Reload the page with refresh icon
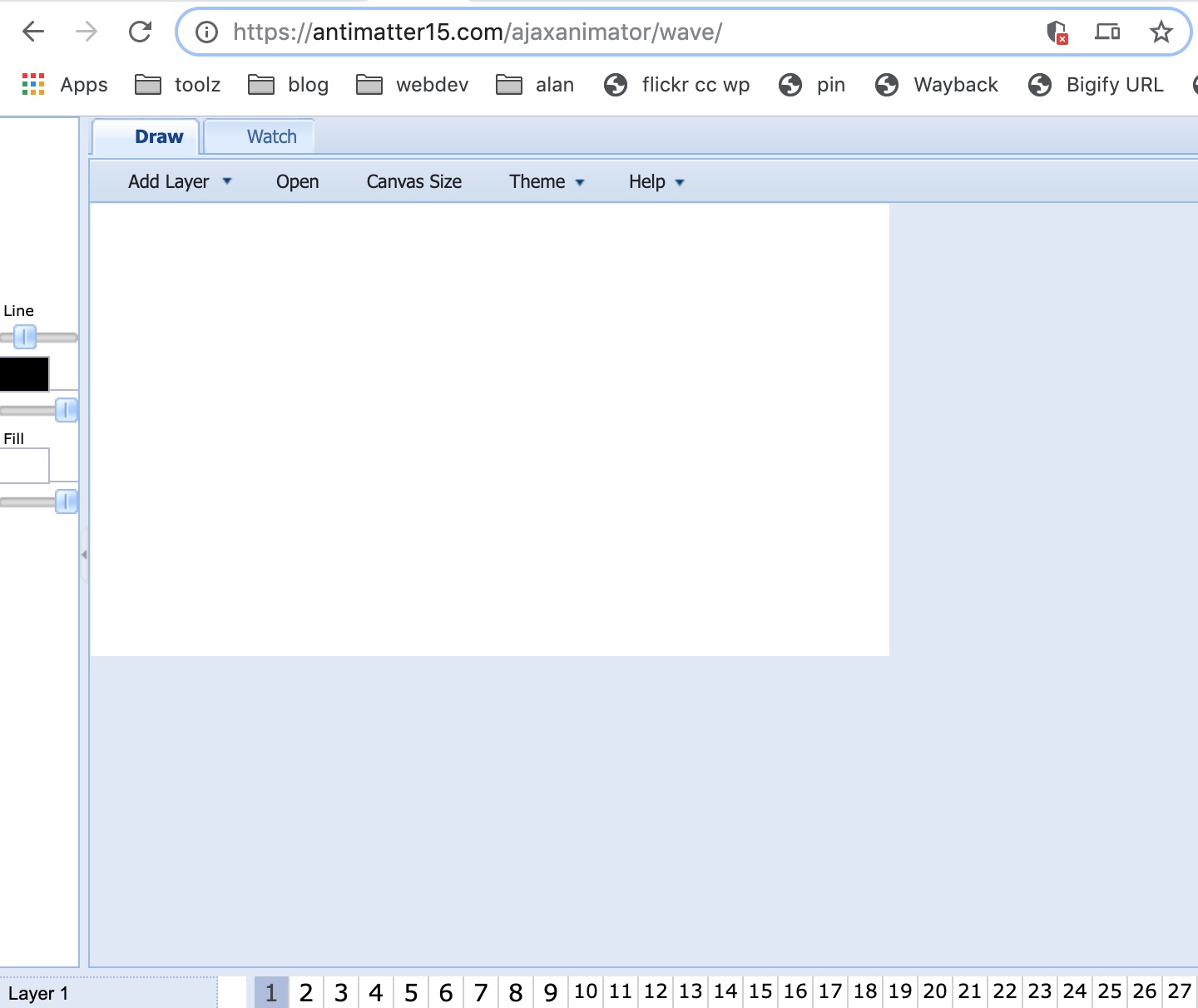 coord(140,32)
